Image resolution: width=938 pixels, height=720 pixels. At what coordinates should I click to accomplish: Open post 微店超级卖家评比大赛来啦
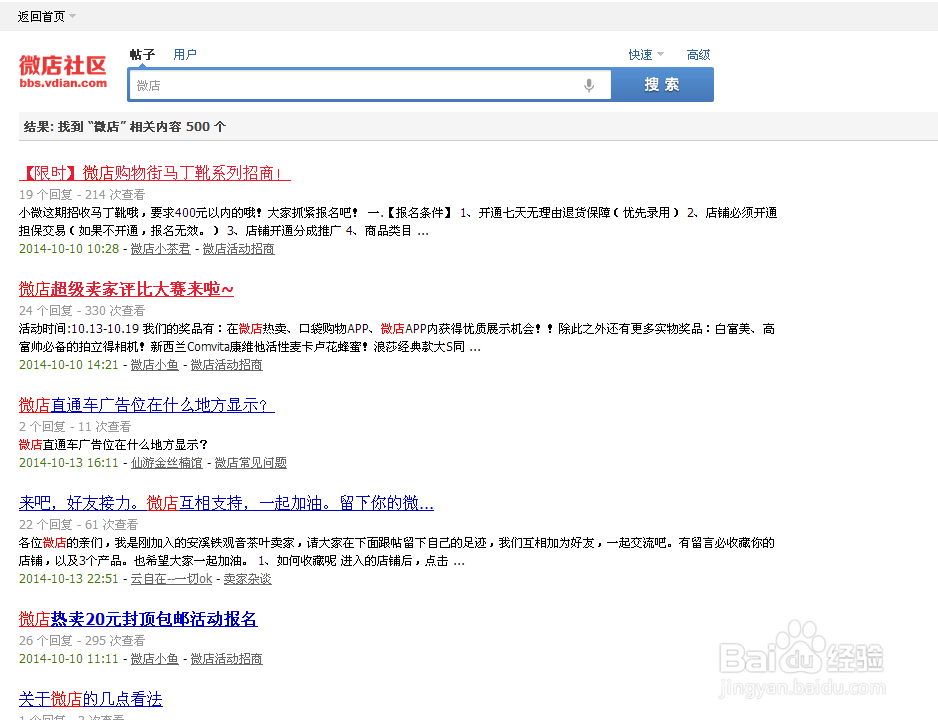pos(126,289)
